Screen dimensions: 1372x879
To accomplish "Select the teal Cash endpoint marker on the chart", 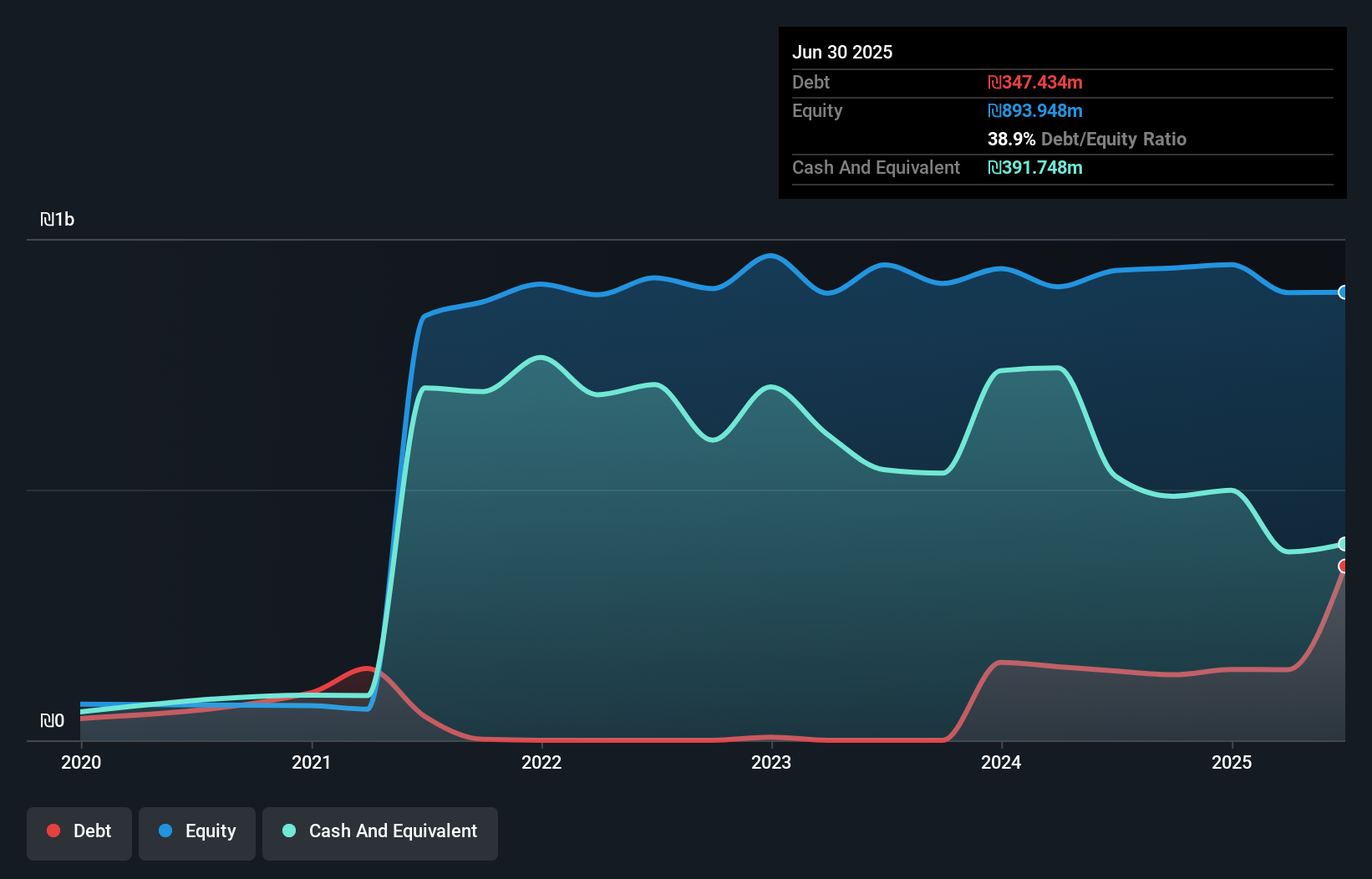I will tap(1344, 543).
